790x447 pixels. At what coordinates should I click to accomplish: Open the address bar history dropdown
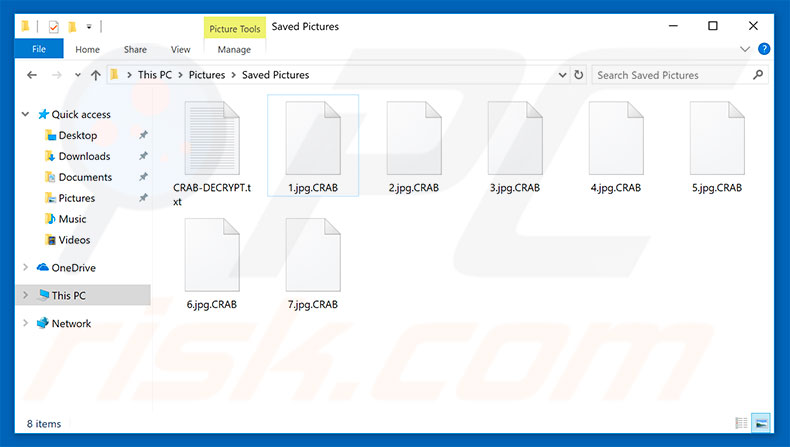click(561, 75)
